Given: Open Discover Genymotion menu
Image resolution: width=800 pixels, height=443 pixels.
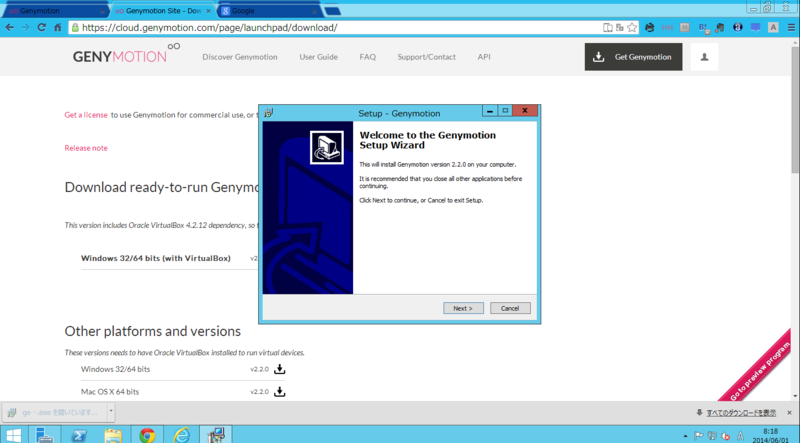Looking at the screenshot, I should click(x=240, y=57).
